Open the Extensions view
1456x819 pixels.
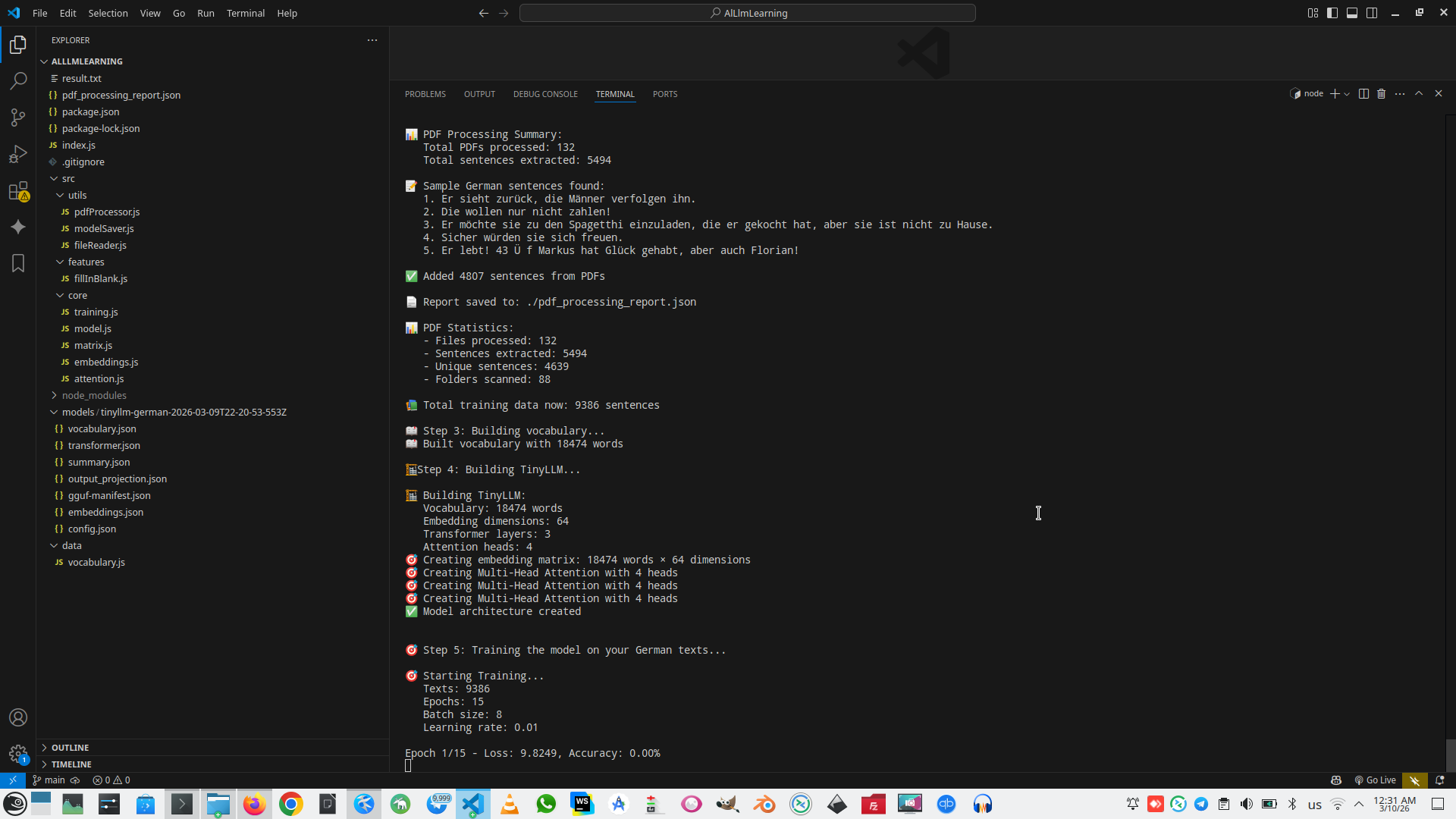click(x=18, y=191)
